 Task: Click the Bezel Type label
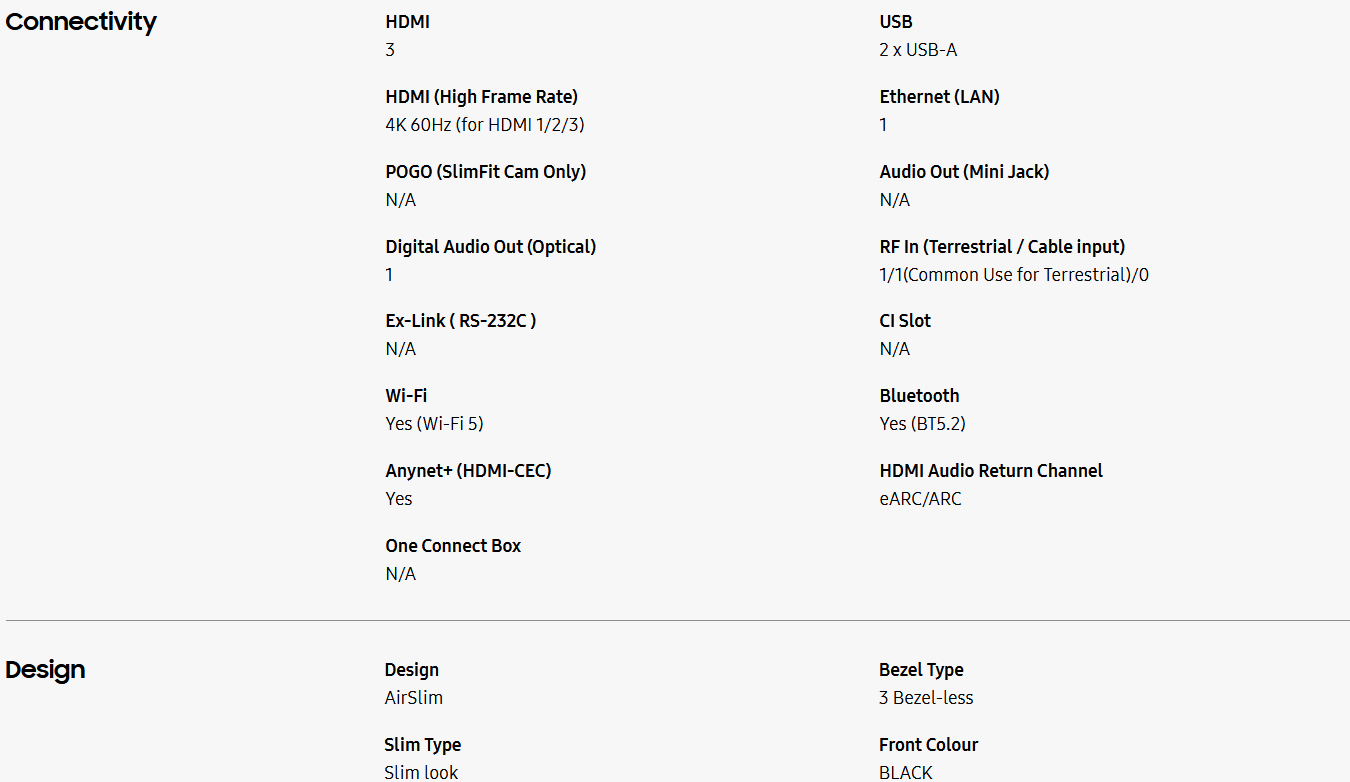pyautogui.click(x=921, y=670)
